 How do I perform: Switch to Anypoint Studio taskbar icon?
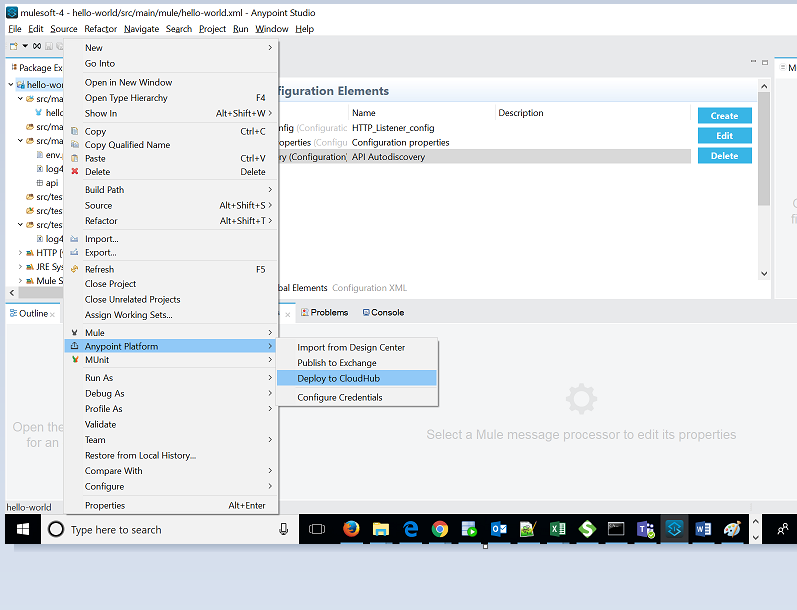(x=674, y=529)
